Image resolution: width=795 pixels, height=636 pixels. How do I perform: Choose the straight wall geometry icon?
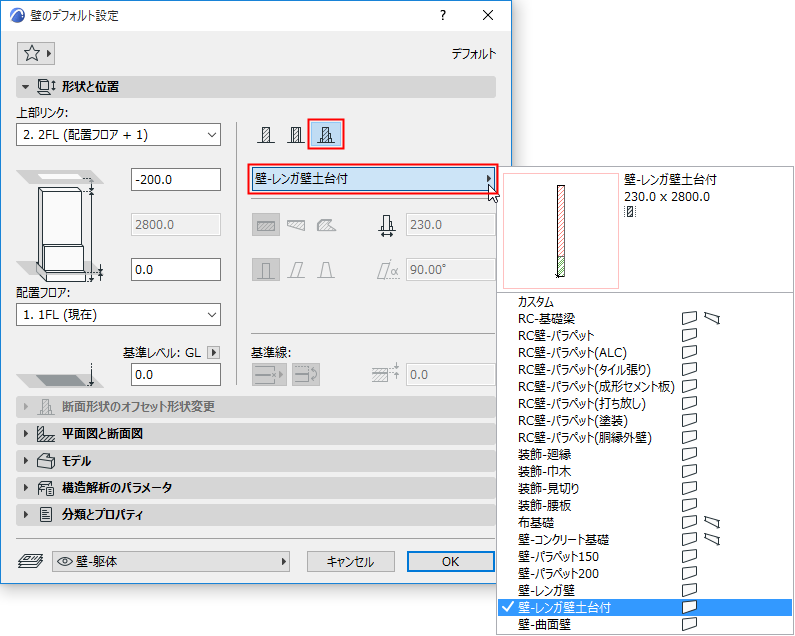tap(266, 225)
